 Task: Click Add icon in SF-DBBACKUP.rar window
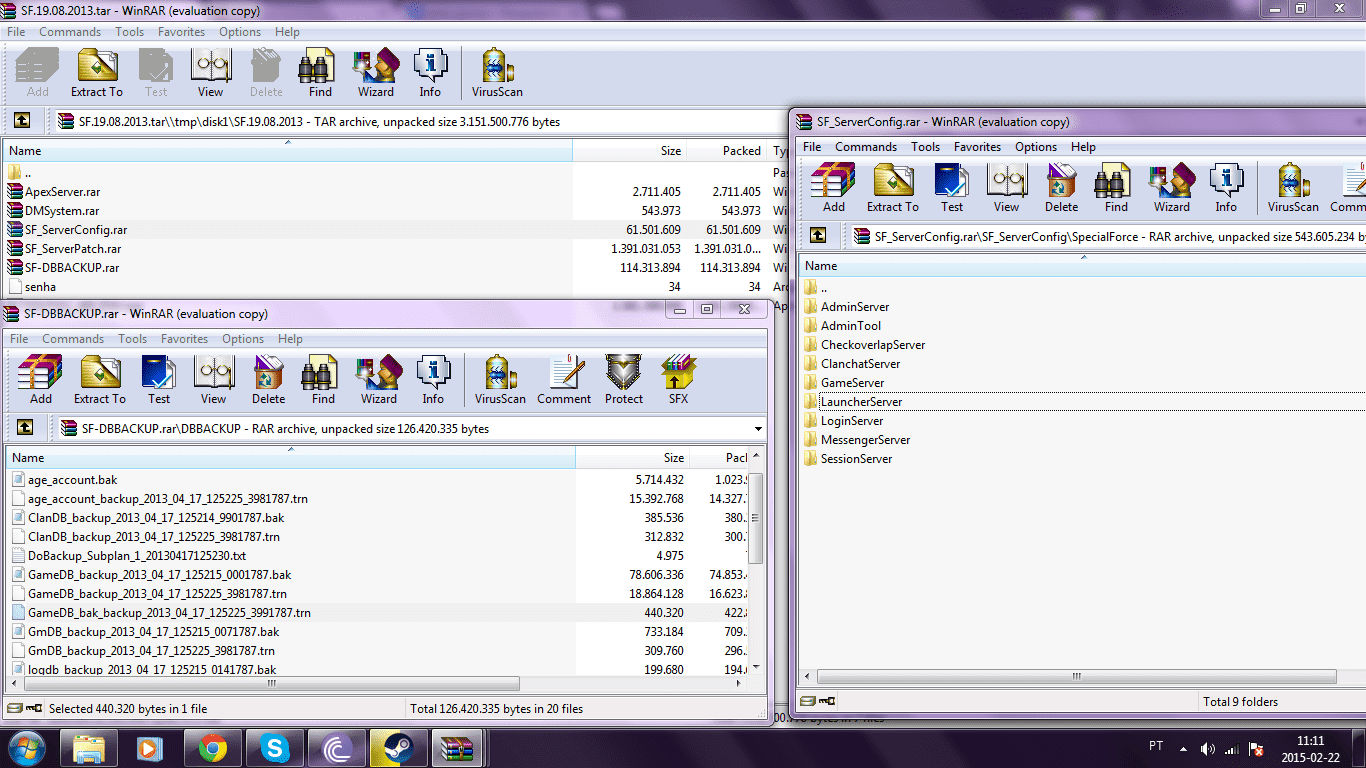point(41,379)
